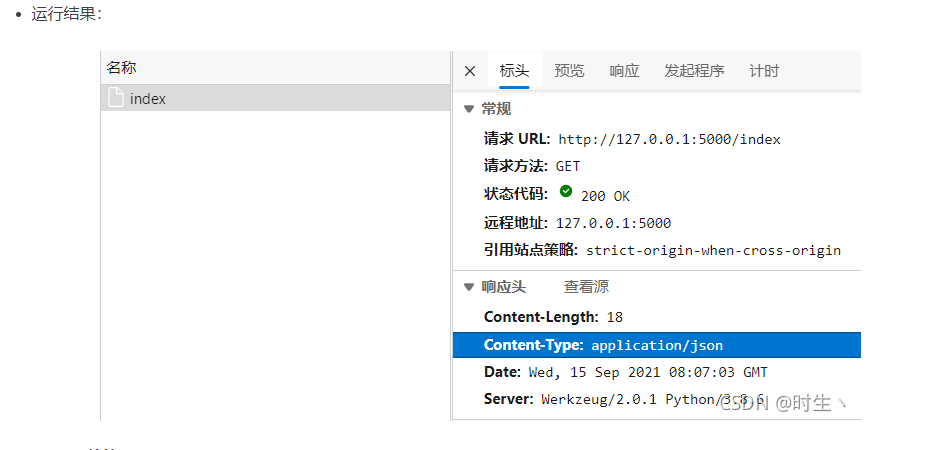The width and height of the screenshot is (942, 450).
Task: Open the 预览 tab
Action: (569, 71)
